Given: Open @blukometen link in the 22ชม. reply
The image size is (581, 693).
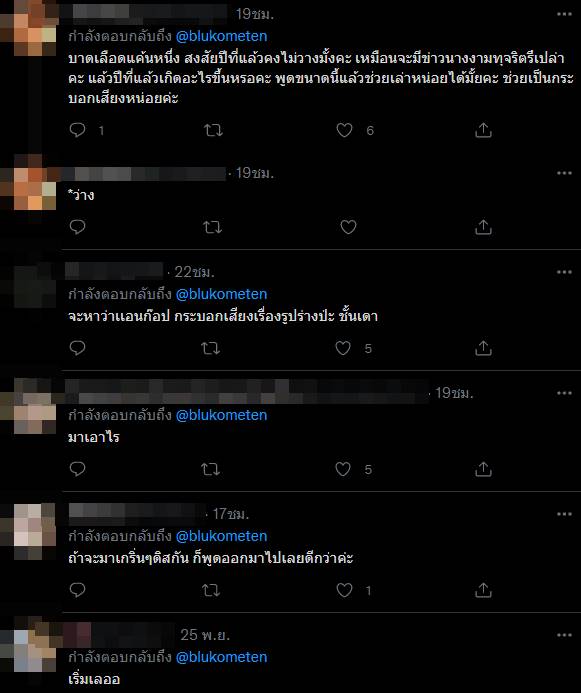Looking at the screenshot, I should pos(221,294).
